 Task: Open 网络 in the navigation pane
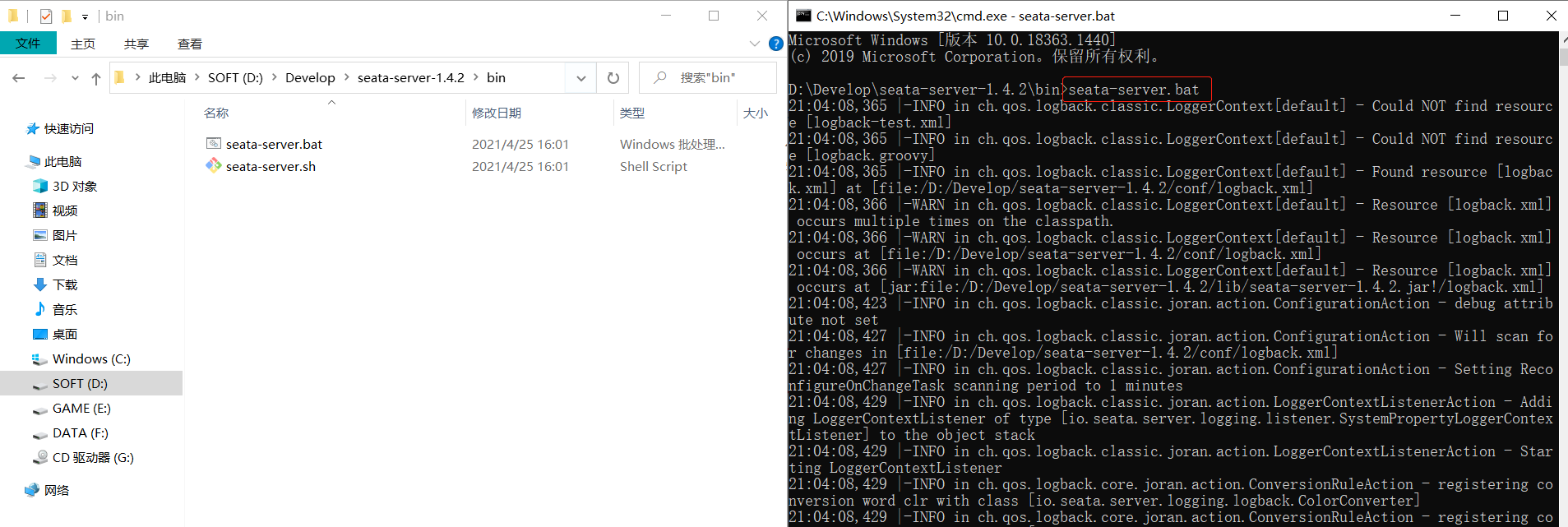(x=57, y=490)
